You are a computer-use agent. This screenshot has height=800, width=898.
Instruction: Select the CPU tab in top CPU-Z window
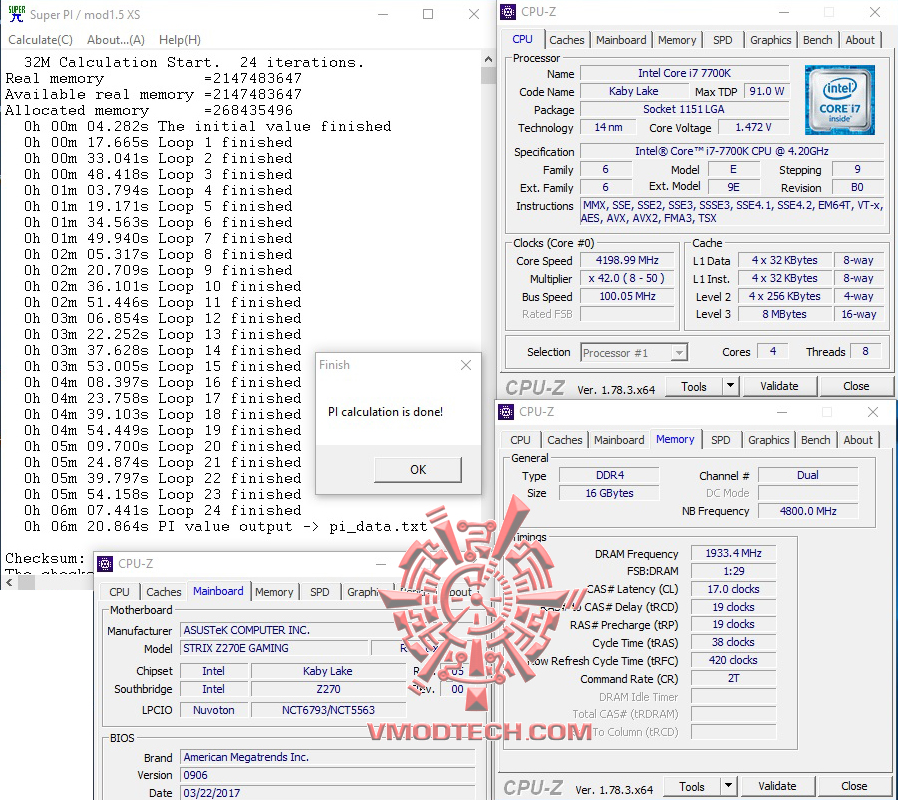[522, 40]
